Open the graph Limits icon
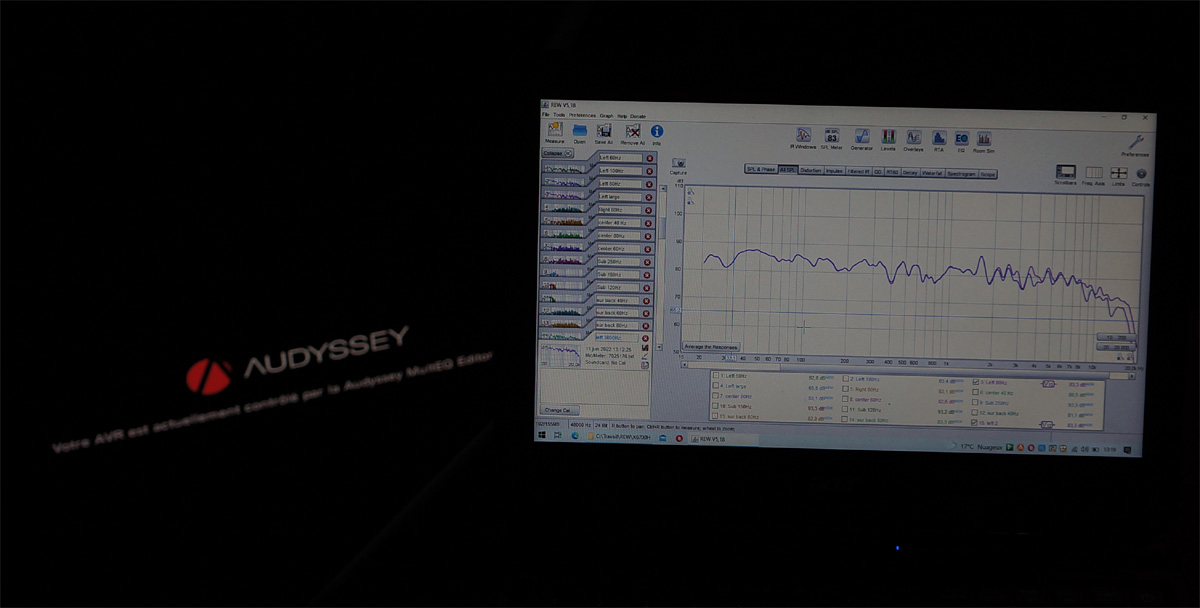This screenshot has width=1200, height=608. [x=1119, y=173]
